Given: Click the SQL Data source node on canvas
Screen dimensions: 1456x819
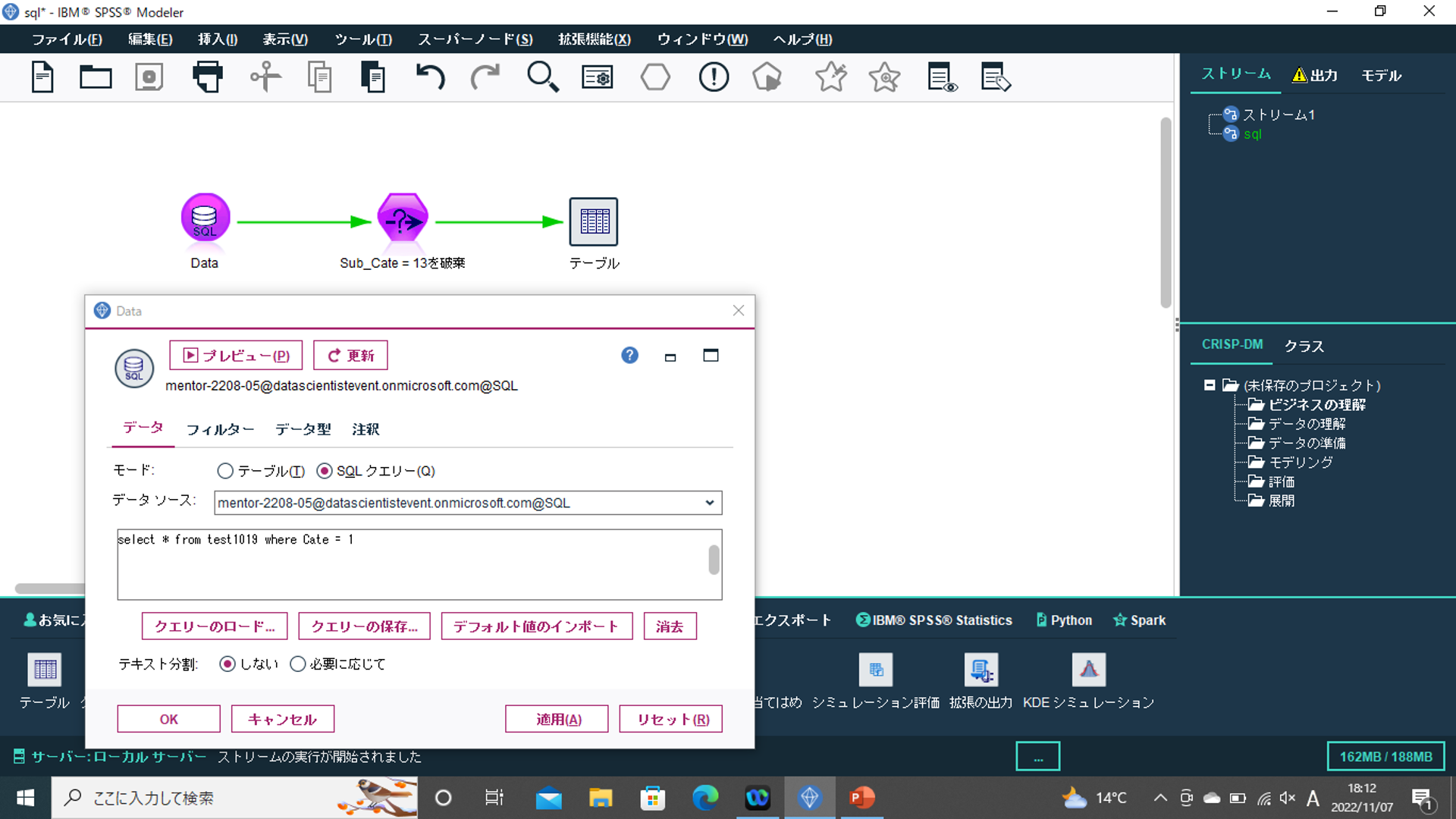Looking at the screenshot, I should (205, 219).
